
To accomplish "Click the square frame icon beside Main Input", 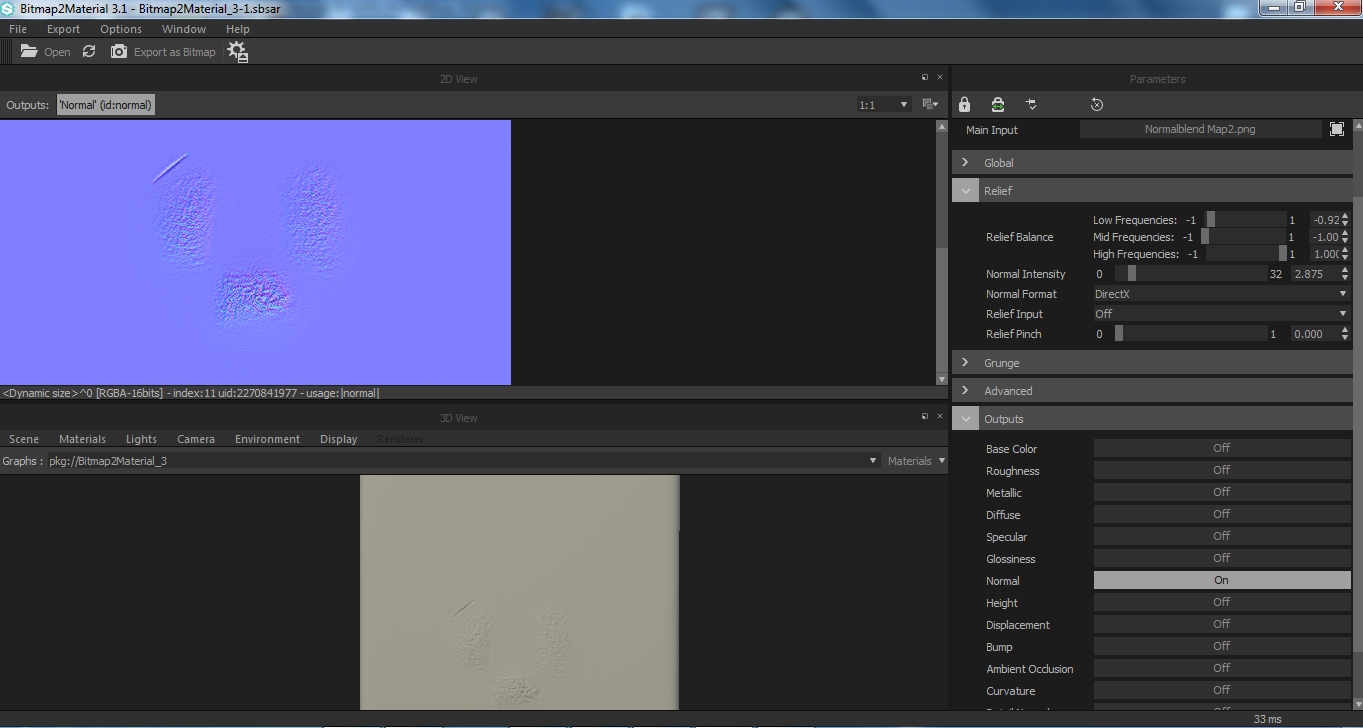I will pos(1337,129).
